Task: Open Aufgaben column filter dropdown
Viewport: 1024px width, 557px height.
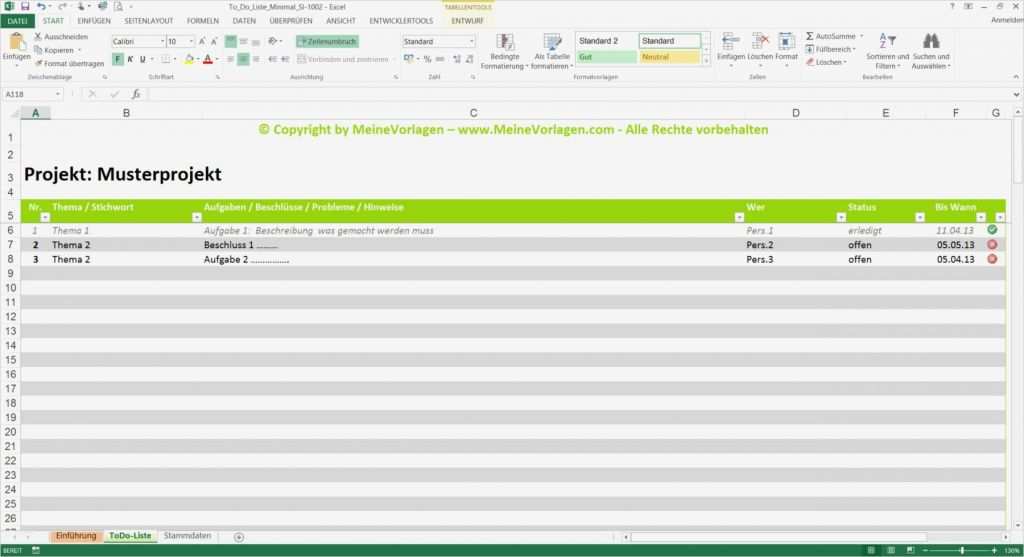Action: pyautogui.click(x=739, y=217)
